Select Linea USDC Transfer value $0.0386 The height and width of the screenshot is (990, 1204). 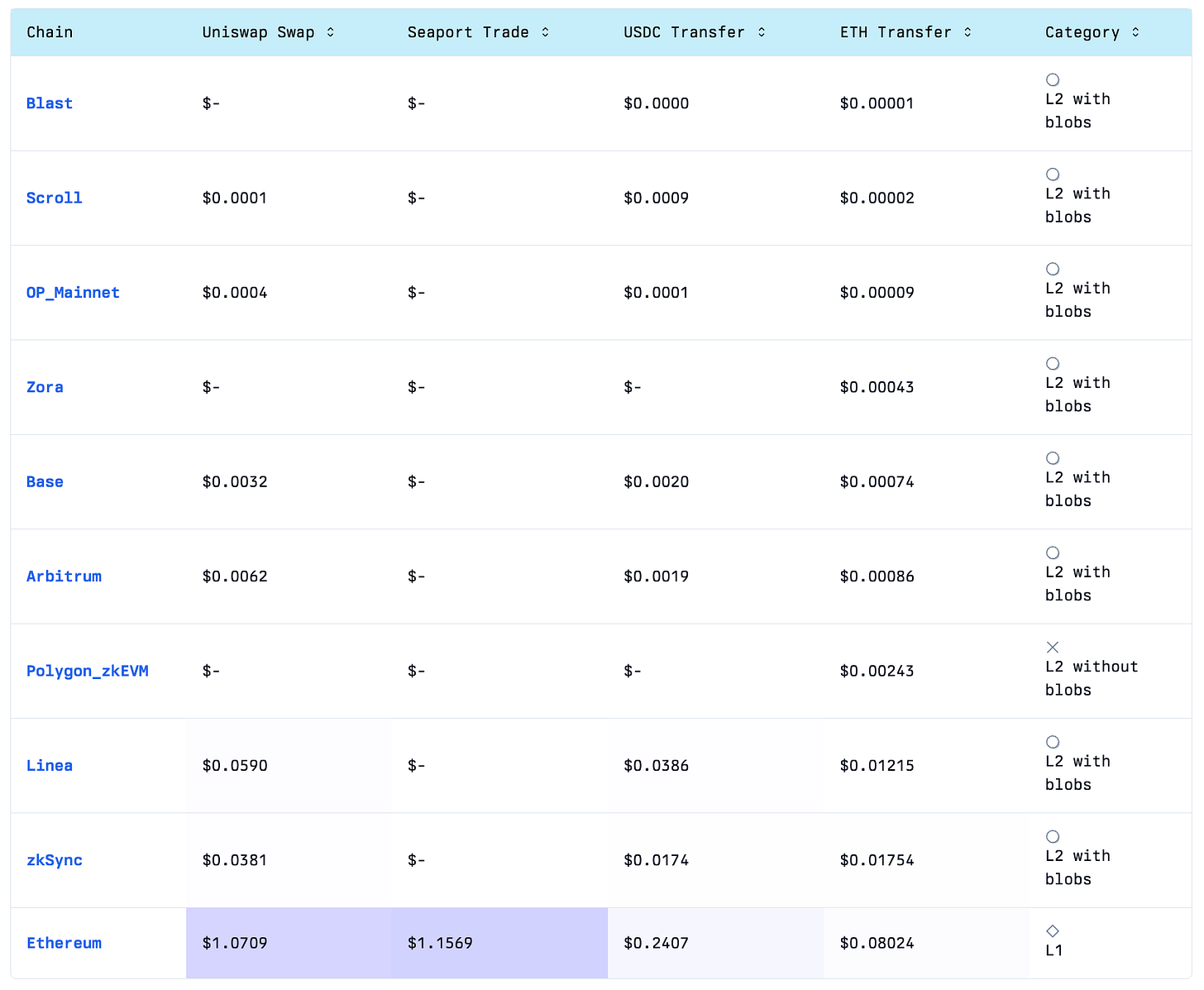click(x=656, y=766)
